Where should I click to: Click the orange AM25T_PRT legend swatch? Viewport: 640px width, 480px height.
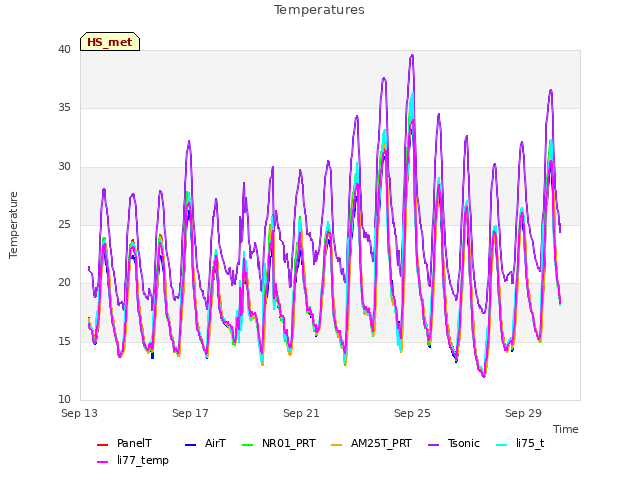pos(337,444)
